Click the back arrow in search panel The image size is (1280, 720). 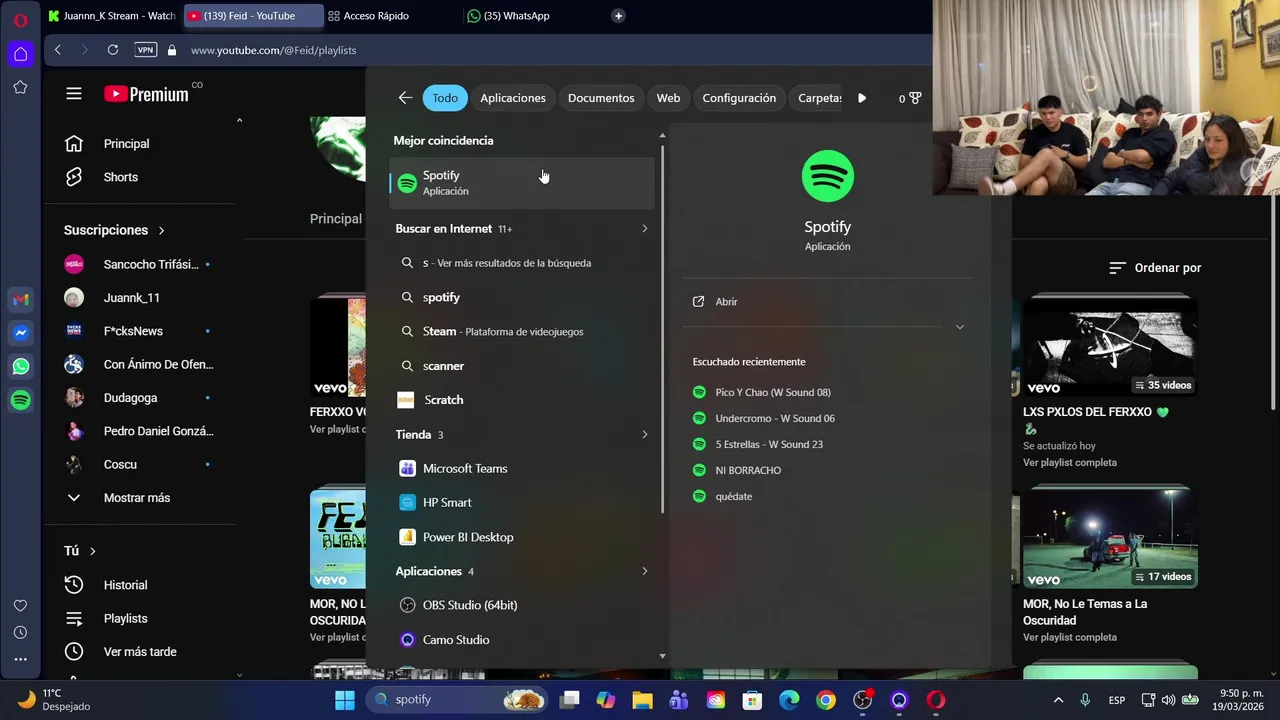point(405,98)
